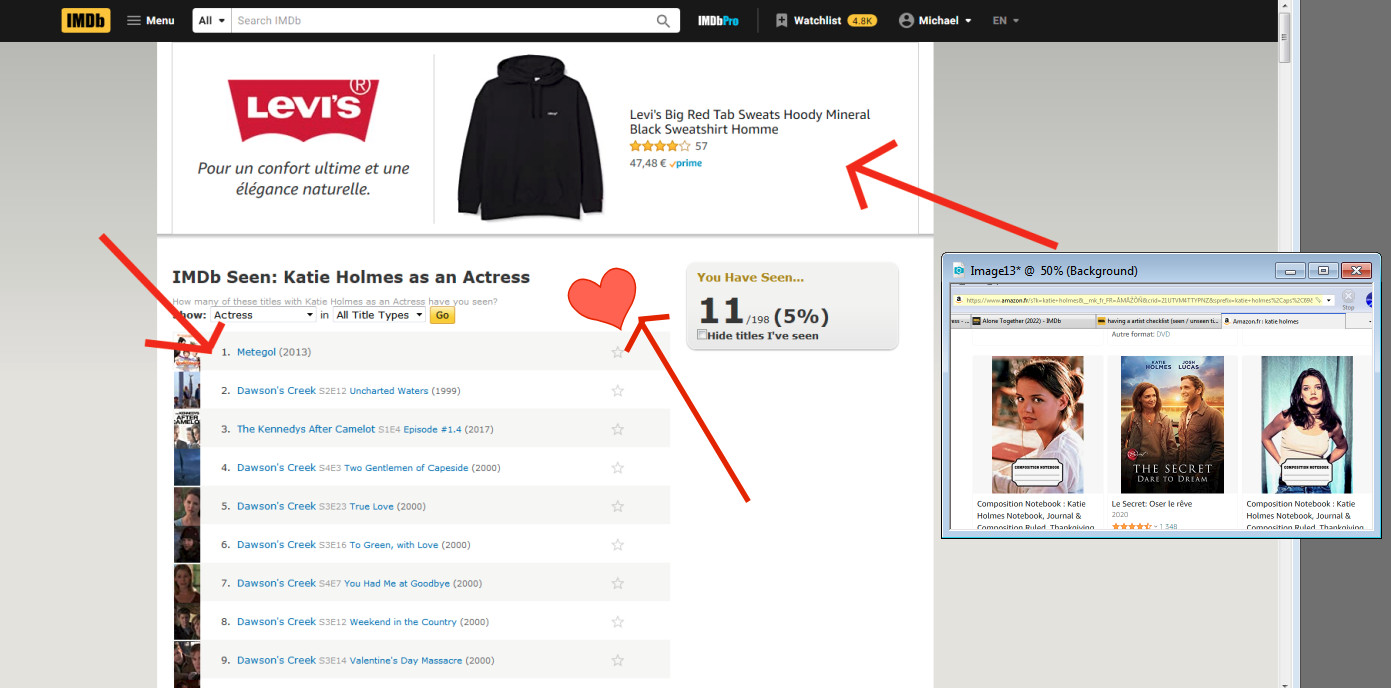Toggle seen star for Two Gentlemen of Capeside

(617, 468)
